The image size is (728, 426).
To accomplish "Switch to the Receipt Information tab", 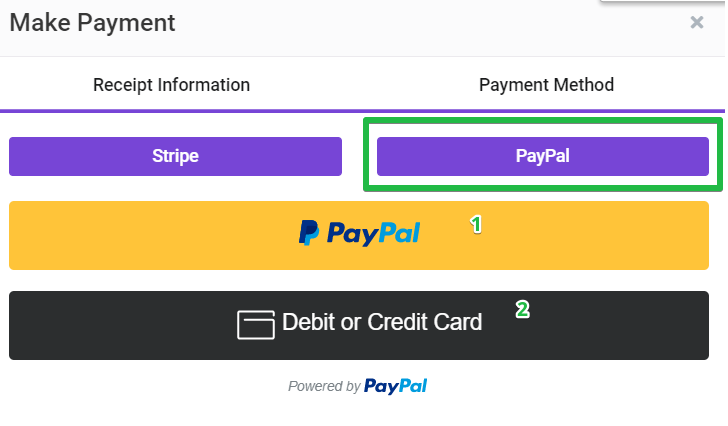I will 171,85.
